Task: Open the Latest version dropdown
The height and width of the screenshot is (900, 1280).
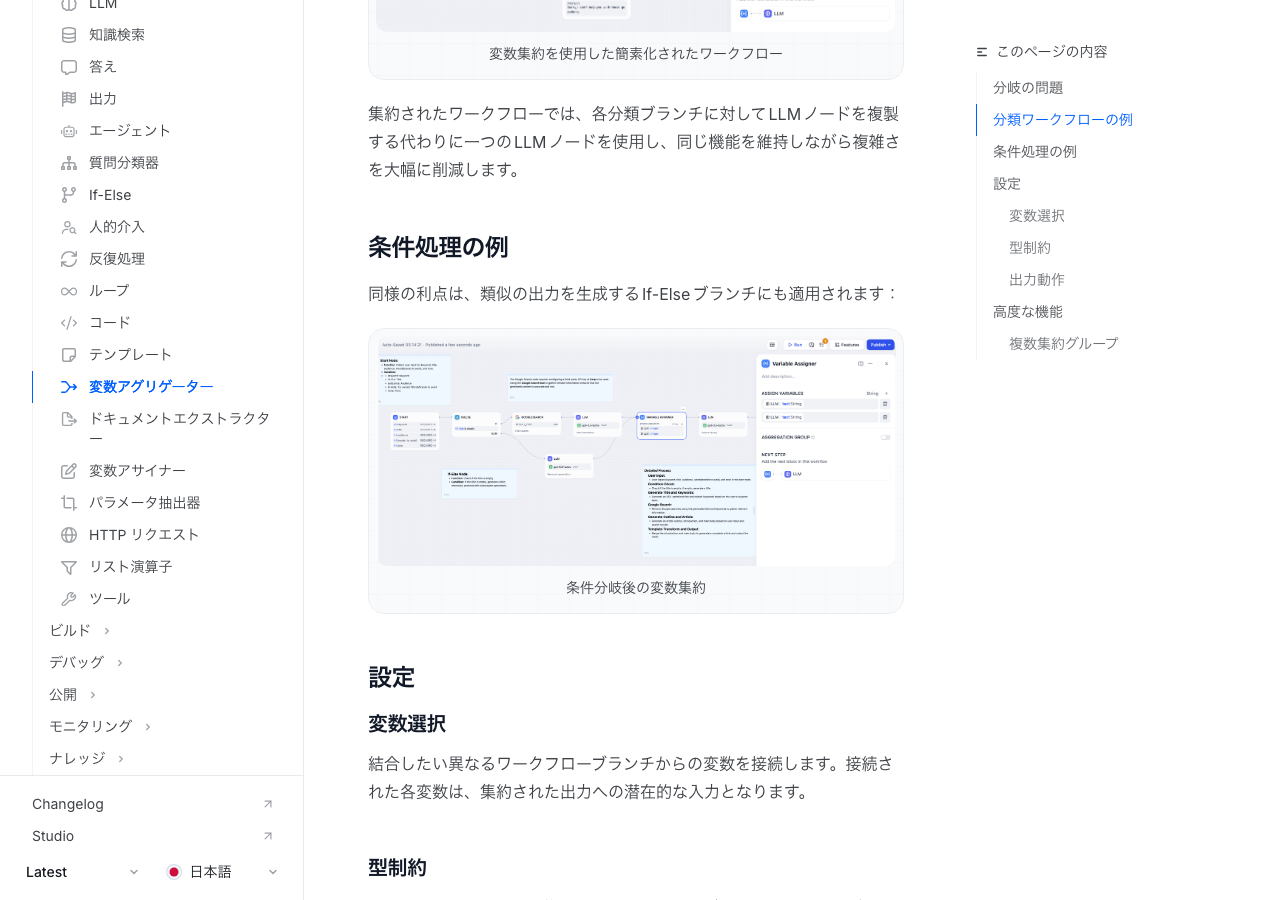Action: click(83, 872)
